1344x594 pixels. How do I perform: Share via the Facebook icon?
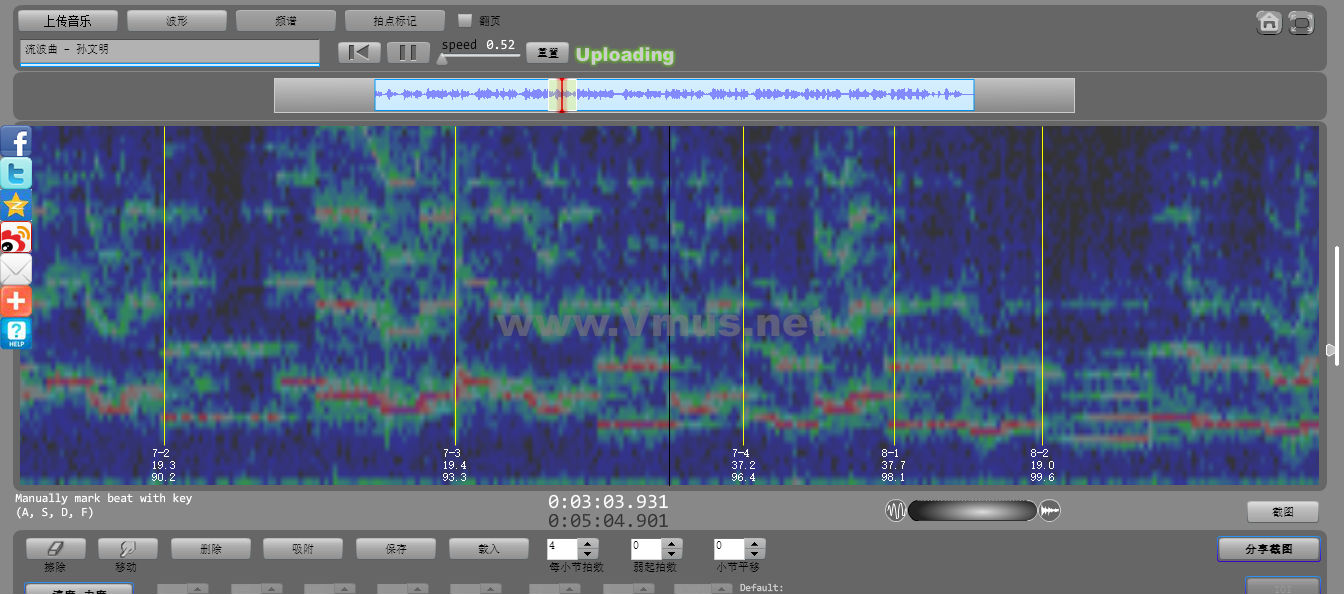click(16, 142)
